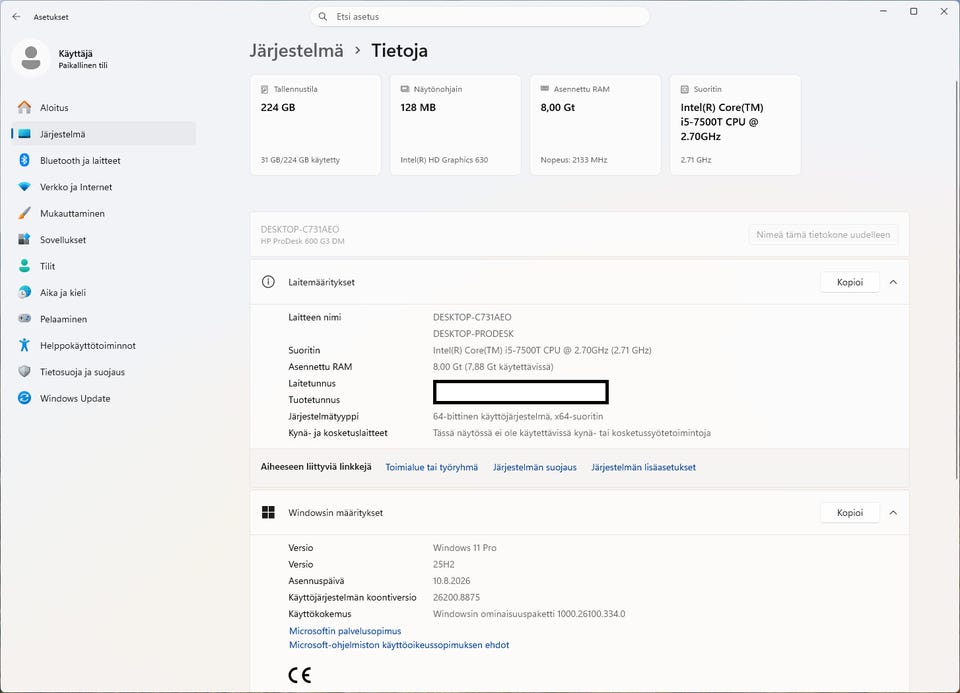
Task: Click the Pelaaminen controller icon
Action: click(x=24, y=318)
